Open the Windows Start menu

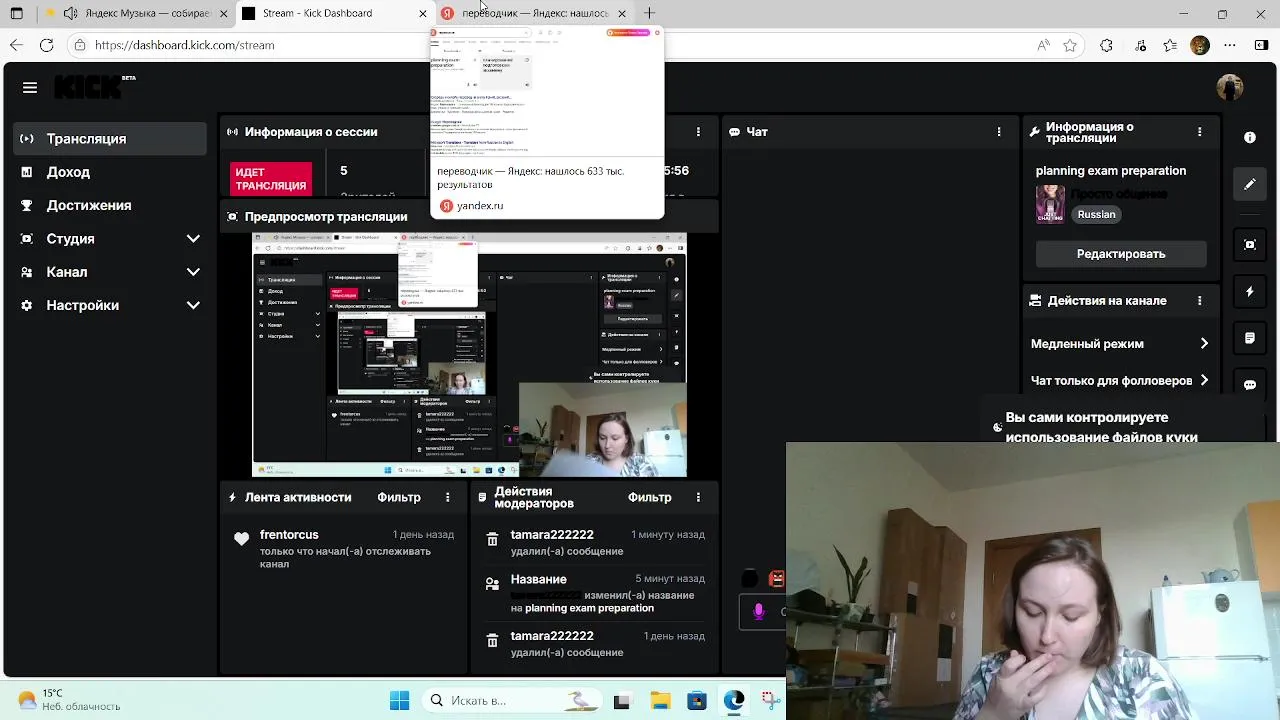point(399,700)
